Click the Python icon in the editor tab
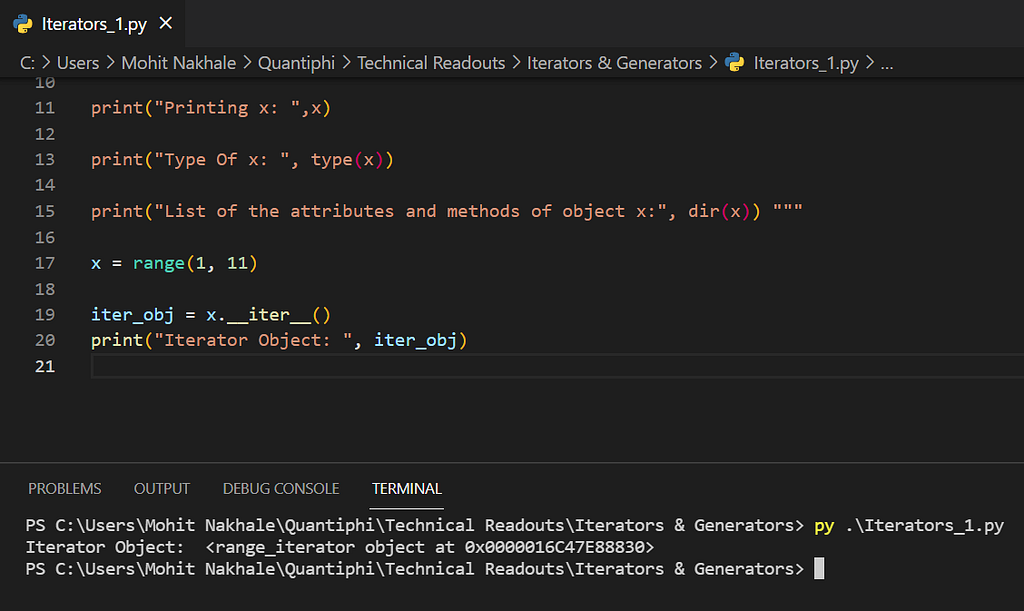 click(x=23, y=24)
